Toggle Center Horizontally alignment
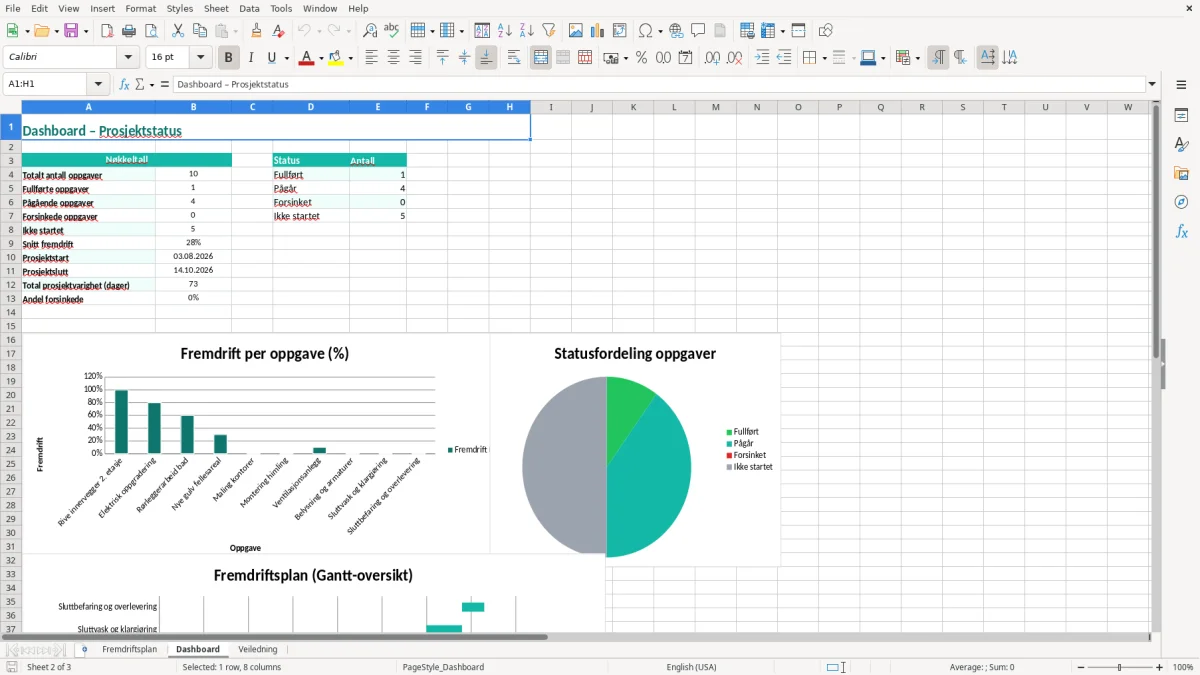This screenshot has width=1200, height=675. coord(394,58)
